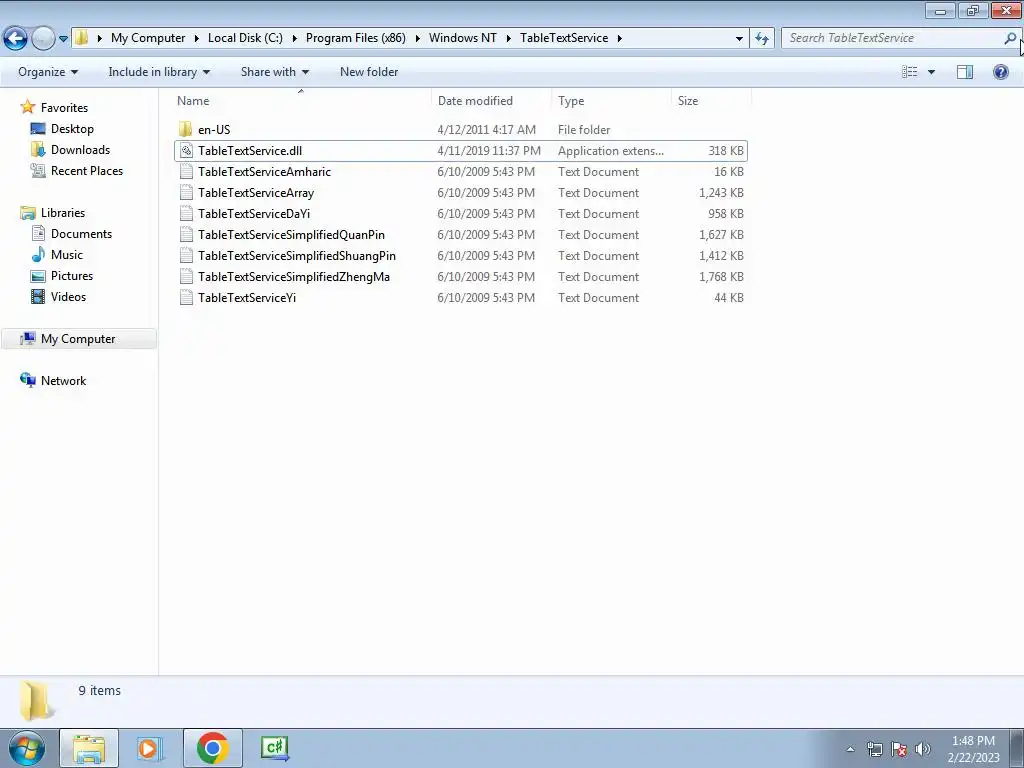
Task: Open the Documents library
Action: click(x=81, y=234)
